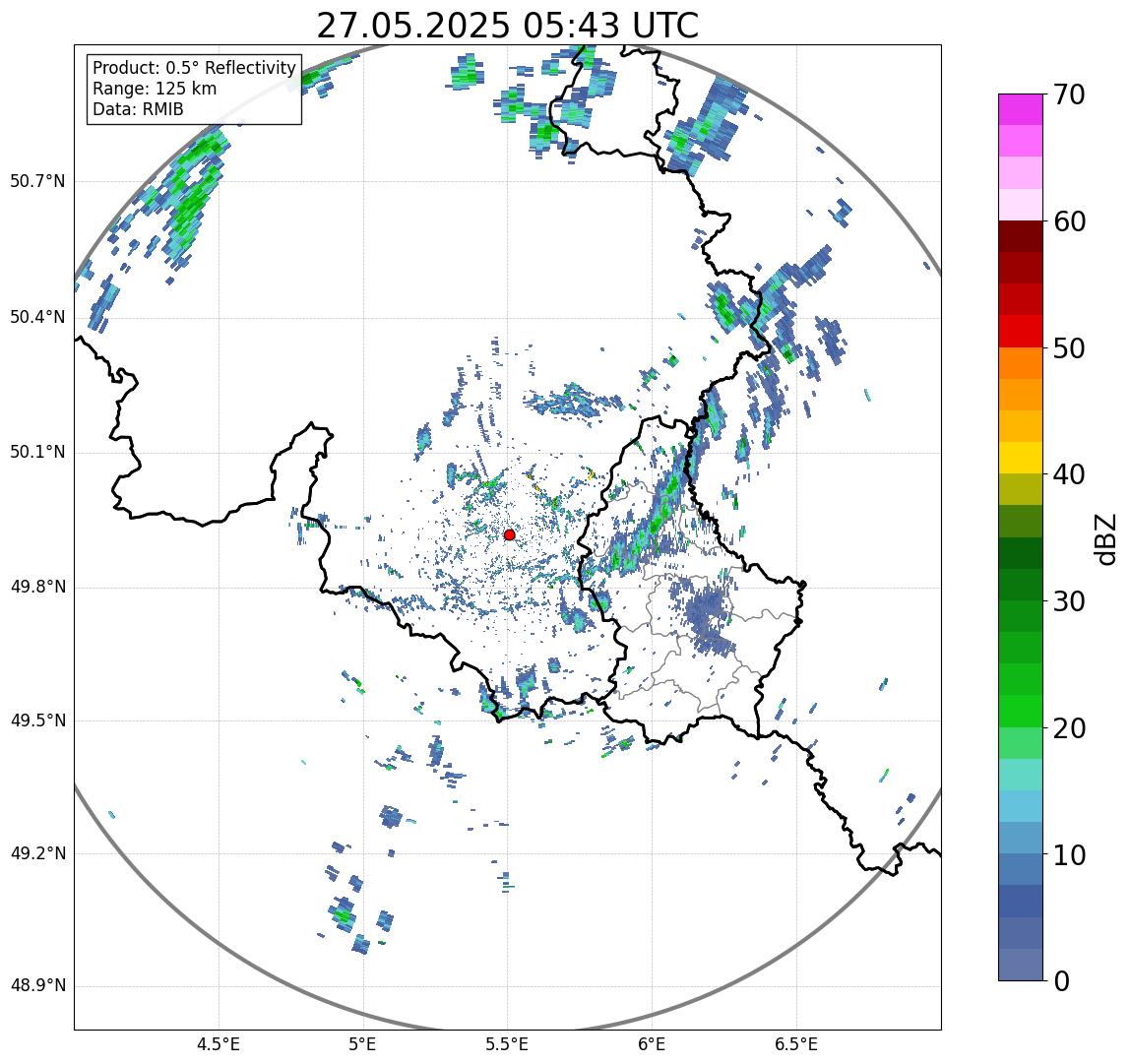The width and height of the screenshot is (1130, 1064).
Task: Click the orange colorbar swatch just below 50
Action: (x=1021, y=363)
